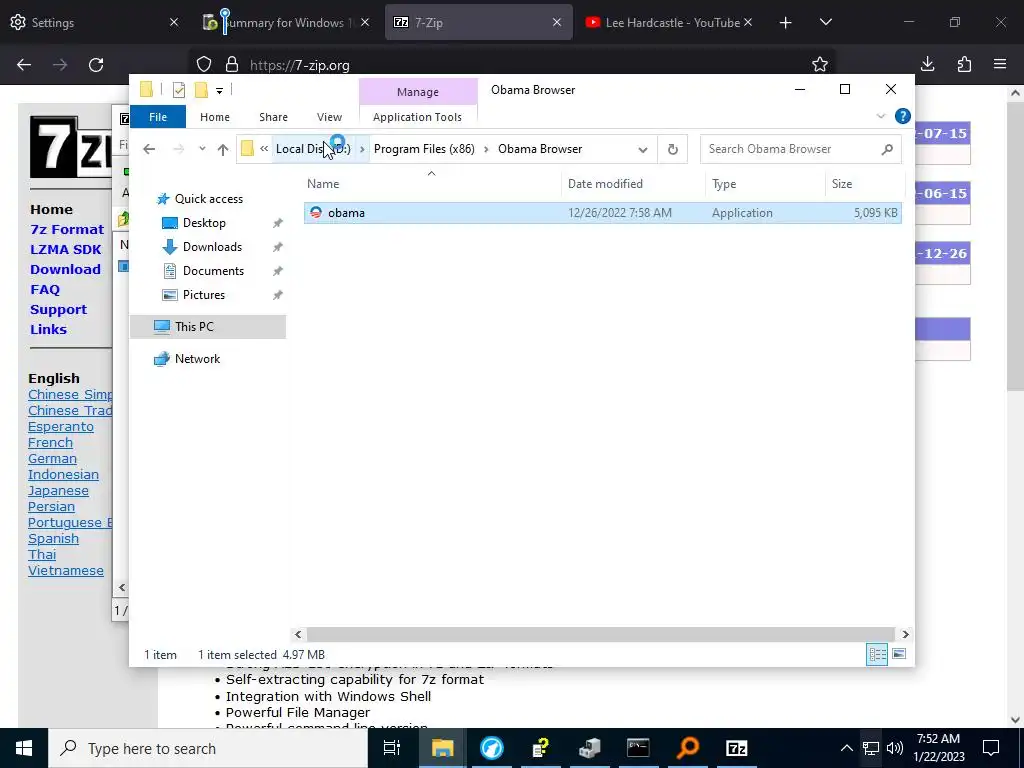Open LZMA SDK link on webpage
The image size is (1024, 768).
65,249
